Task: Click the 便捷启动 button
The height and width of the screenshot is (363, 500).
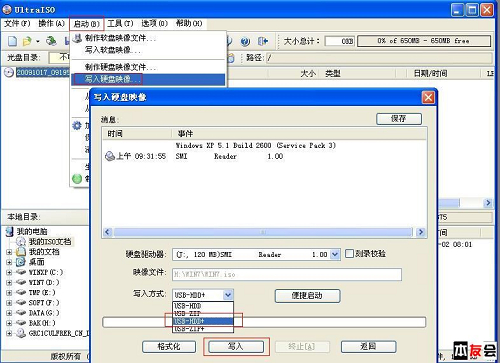Action: [x=307, y=296]
